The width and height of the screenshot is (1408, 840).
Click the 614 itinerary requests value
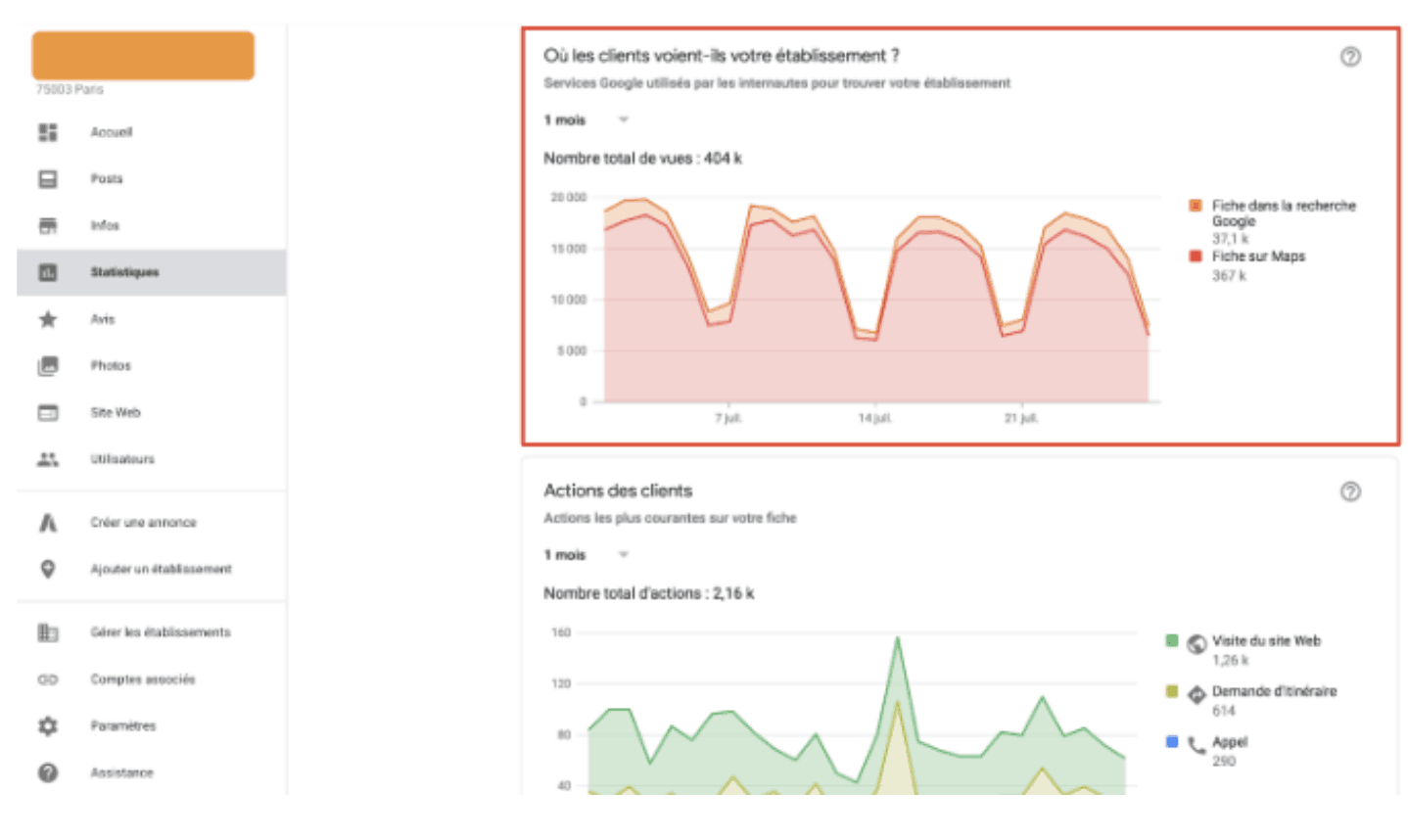(1223, 712)
